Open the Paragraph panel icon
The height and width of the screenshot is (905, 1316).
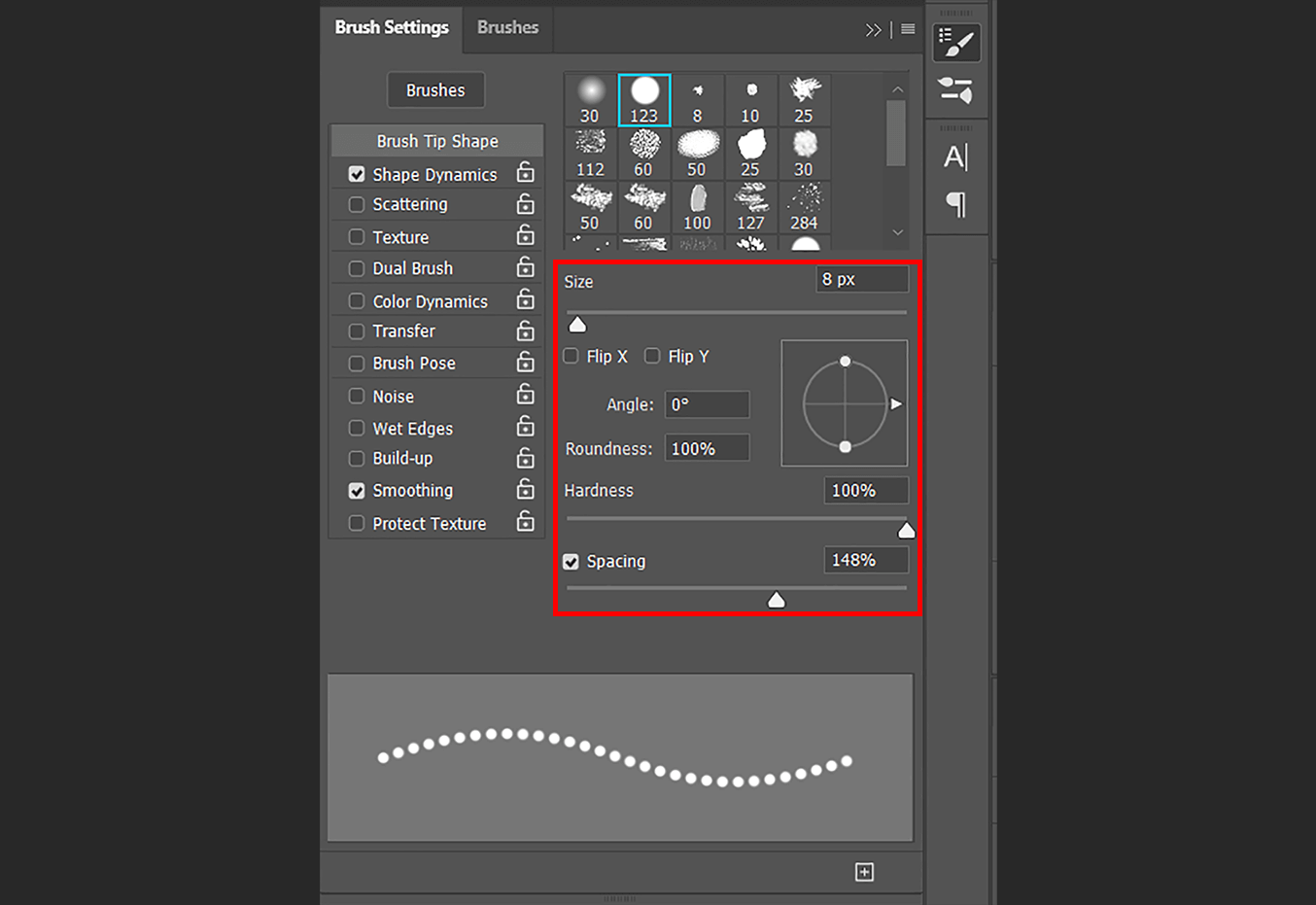click(x=956, y=202)
